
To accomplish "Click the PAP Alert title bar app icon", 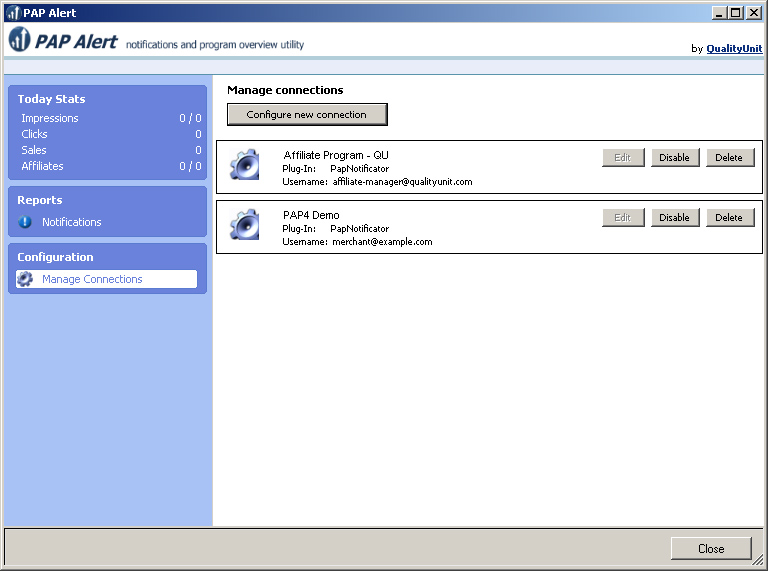I will coord(13,13).
